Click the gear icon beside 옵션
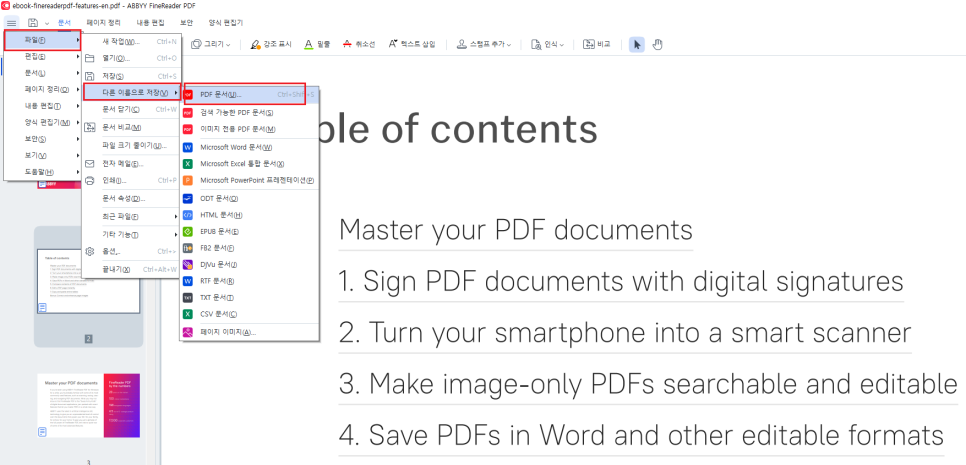This screenshot has height=465, width=966. [x=90, y=251]
